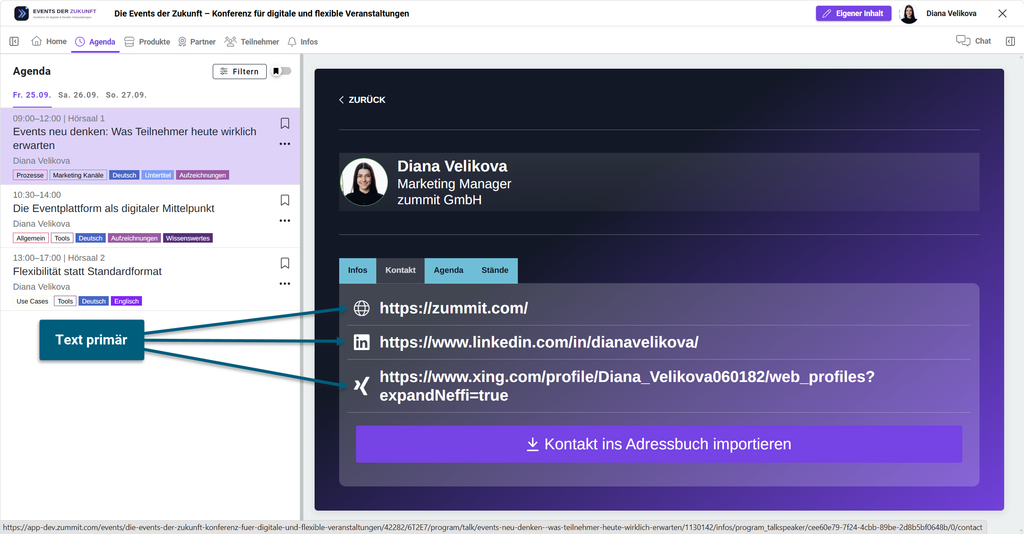This screenshot has height=534, width=1024.
Task: Select the Agenda navigation tab
Action: [95, 42]
